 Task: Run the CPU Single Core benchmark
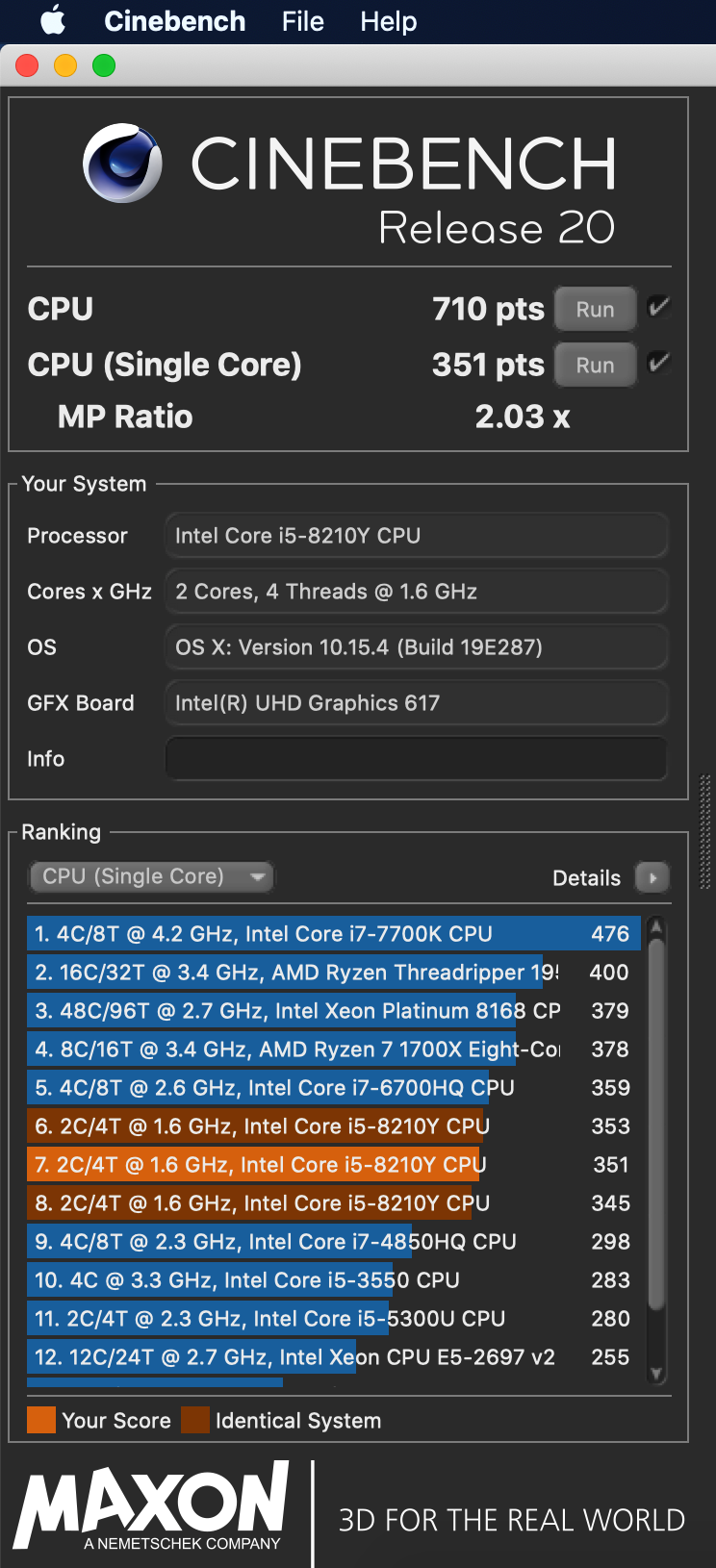pos(595,366)
